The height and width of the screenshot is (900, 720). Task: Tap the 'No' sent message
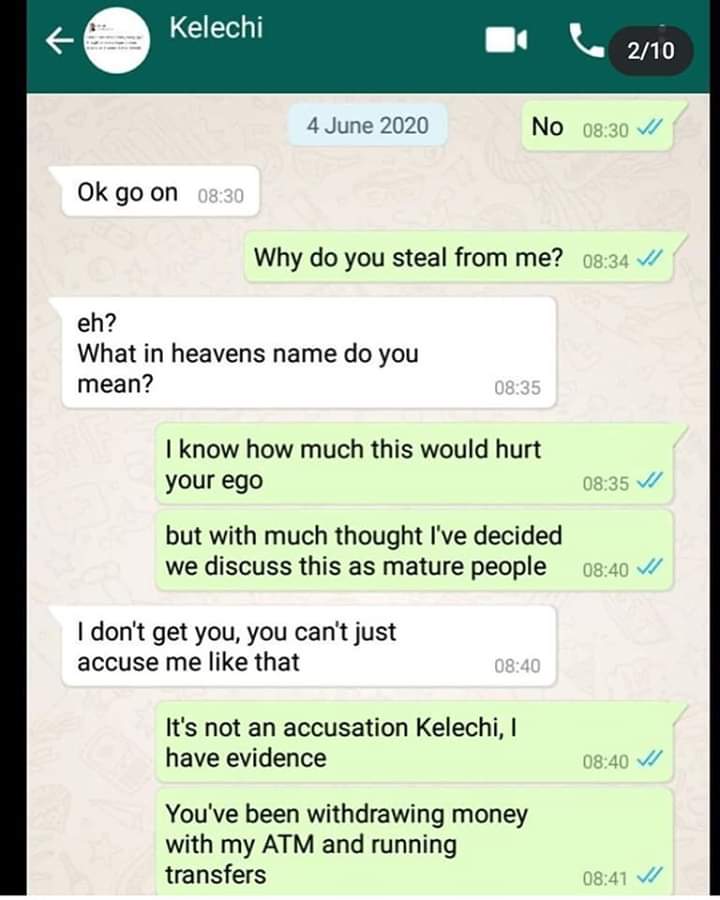point(599,126)
